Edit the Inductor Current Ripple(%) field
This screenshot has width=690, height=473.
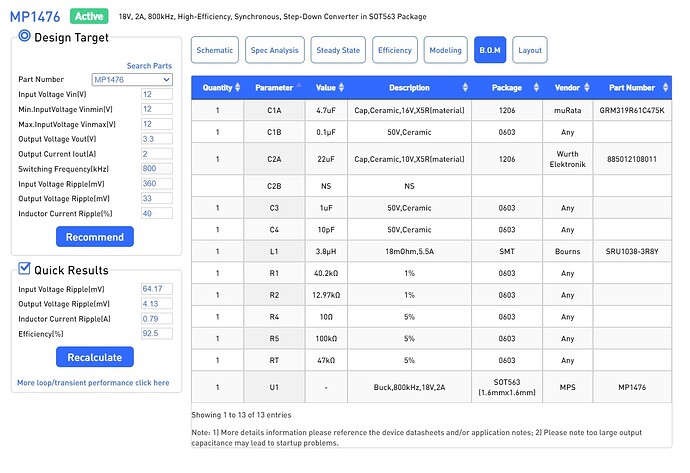pyautogui.click(x=157, y=213)
